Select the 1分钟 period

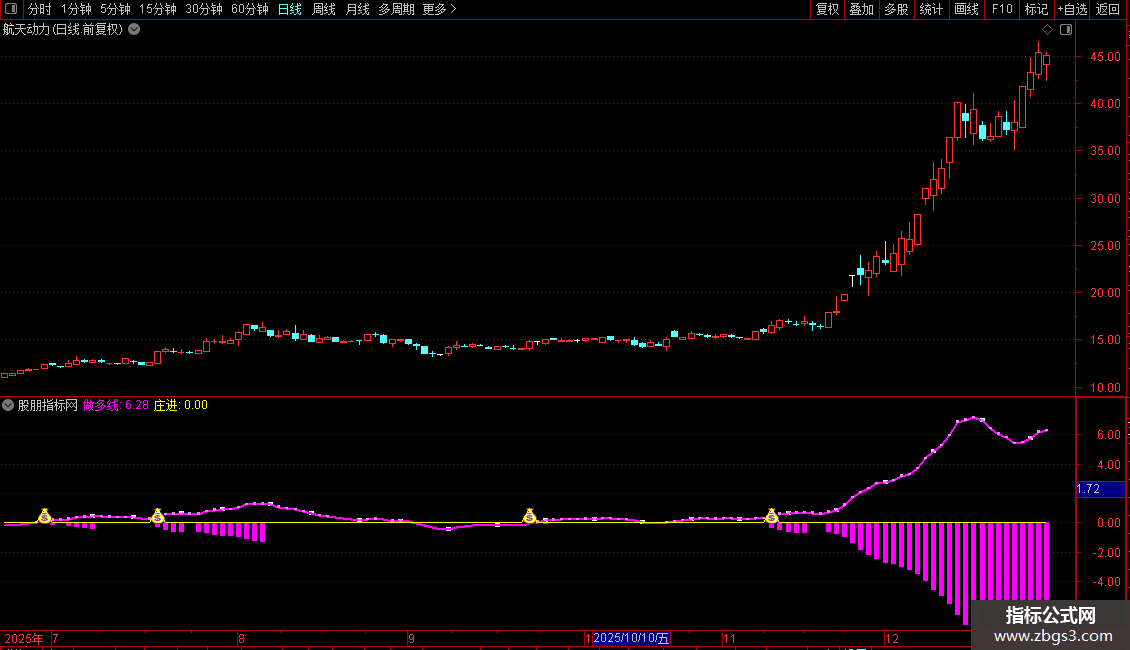(76, 9)
